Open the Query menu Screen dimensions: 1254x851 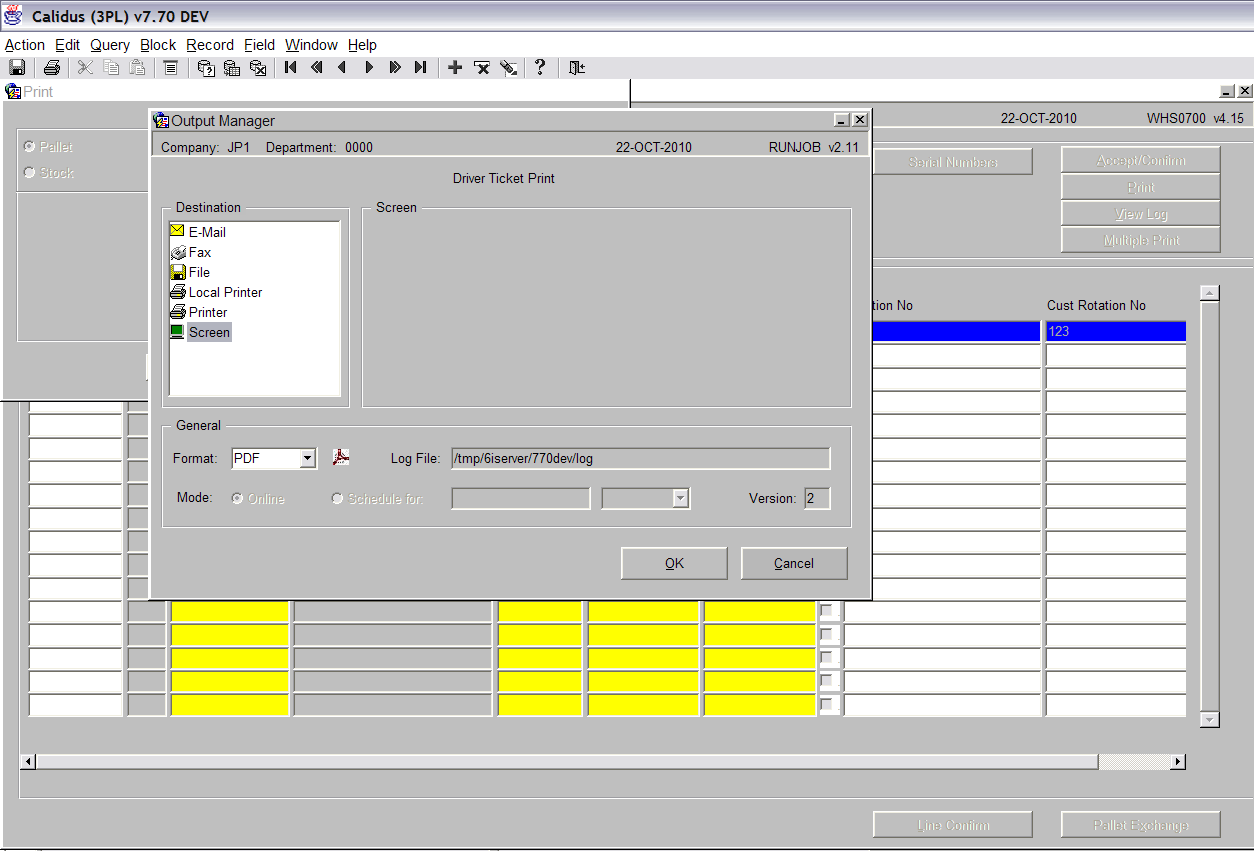pos(110,45)
